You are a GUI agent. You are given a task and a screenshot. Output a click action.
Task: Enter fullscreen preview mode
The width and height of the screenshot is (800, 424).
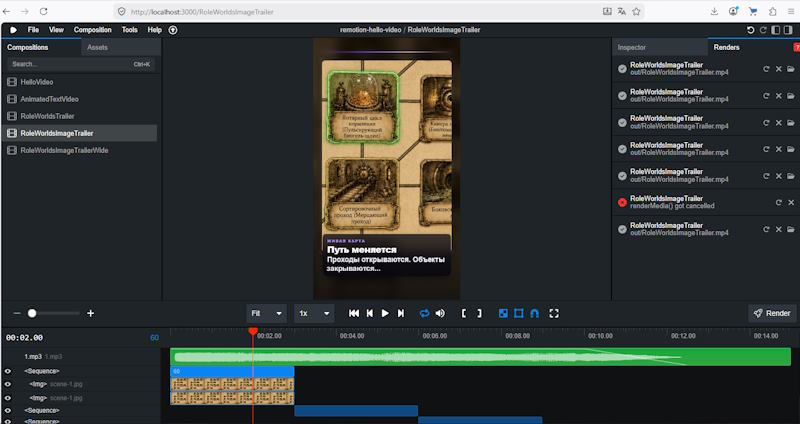[554, 313]
